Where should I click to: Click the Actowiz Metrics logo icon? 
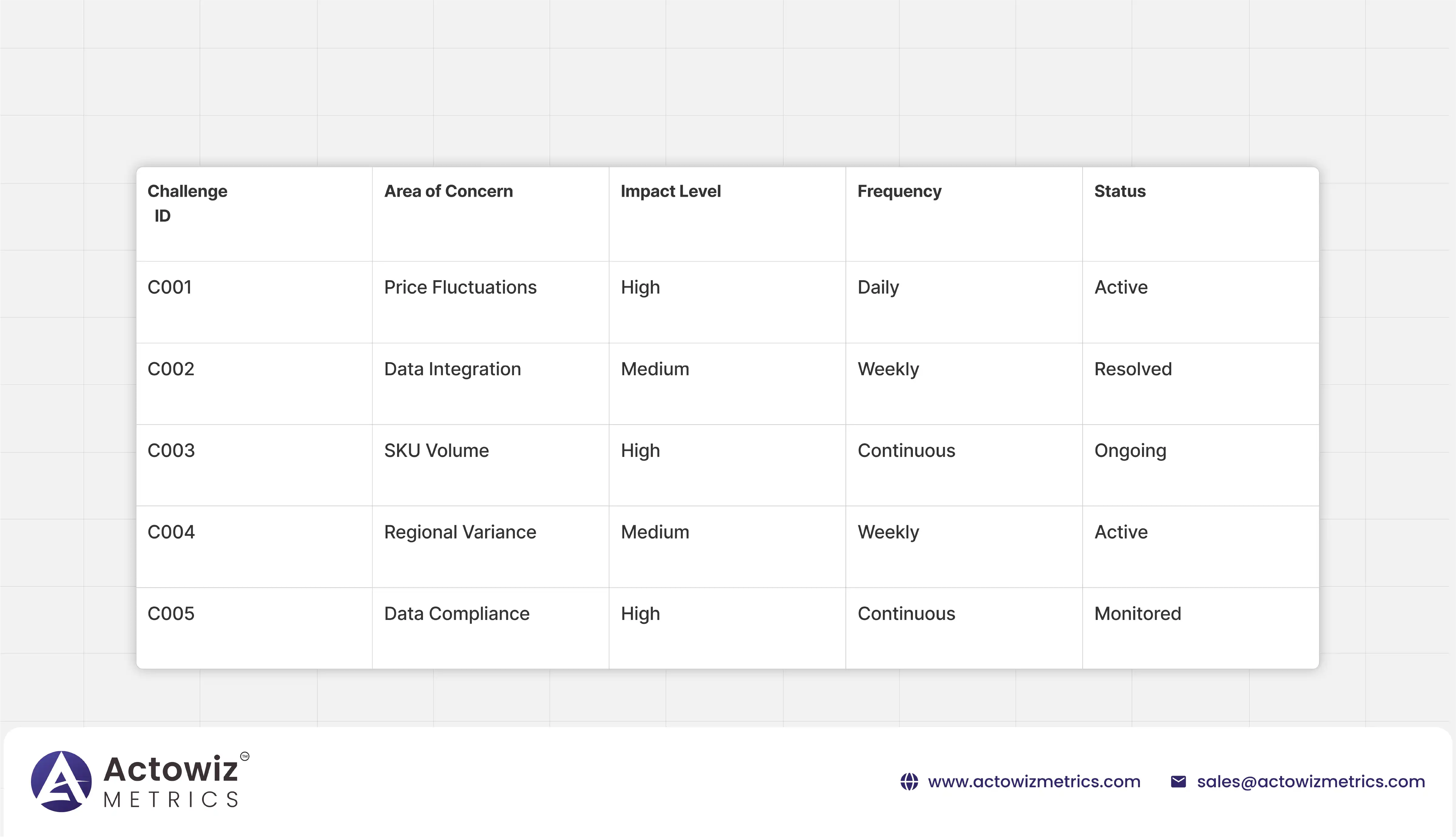(61, 781)
